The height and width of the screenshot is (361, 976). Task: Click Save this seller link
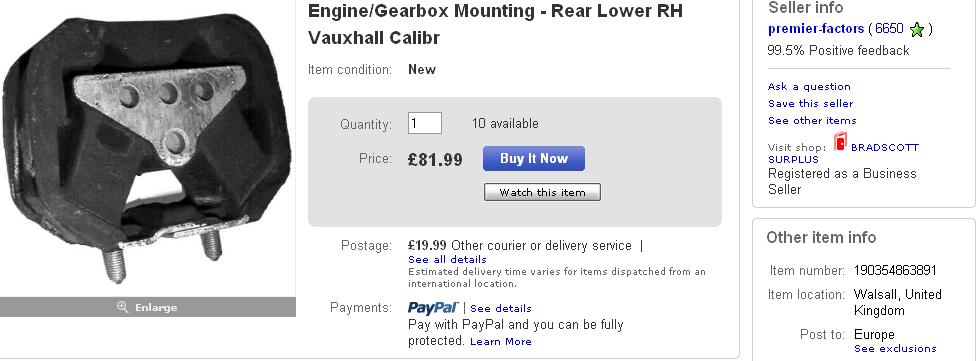[810, 103]
